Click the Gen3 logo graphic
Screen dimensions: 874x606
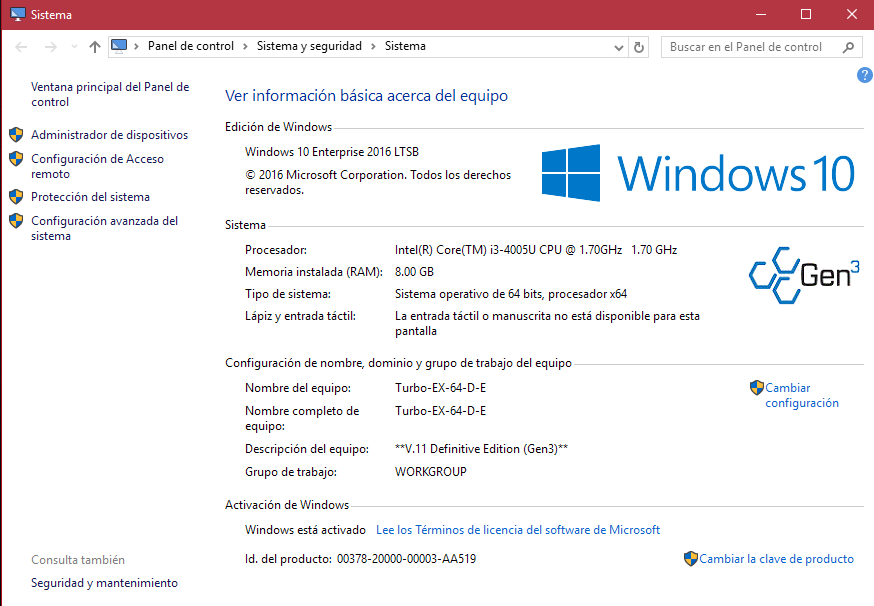point(804,273)
